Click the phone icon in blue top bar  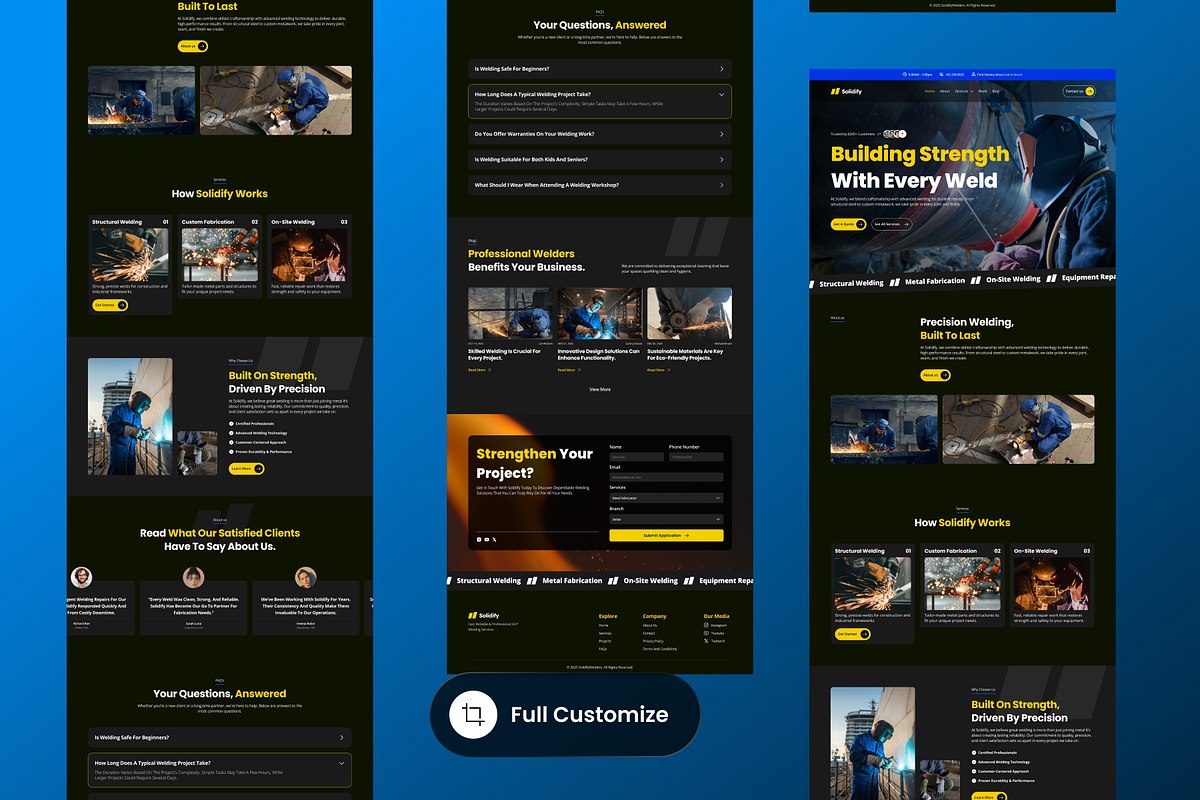tap(939, 74)
